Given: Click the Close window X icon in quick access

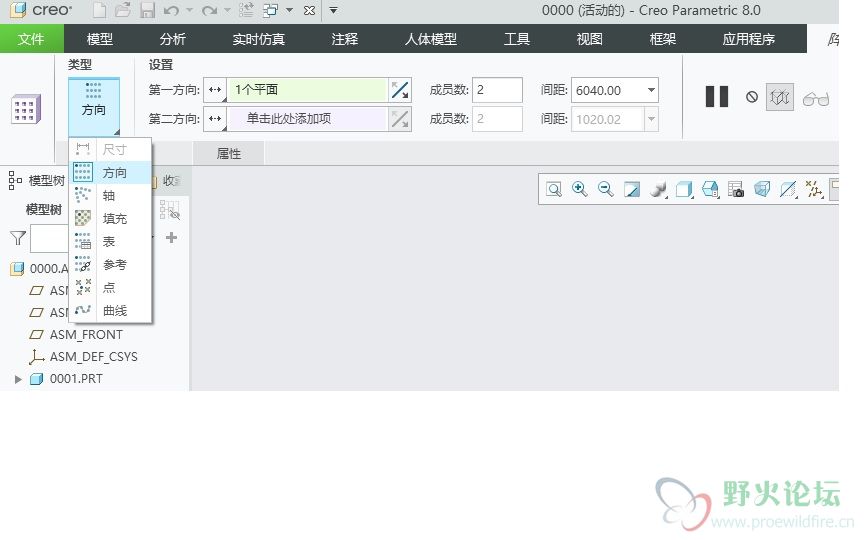Looking at the screenshot, I should point(310,10).
